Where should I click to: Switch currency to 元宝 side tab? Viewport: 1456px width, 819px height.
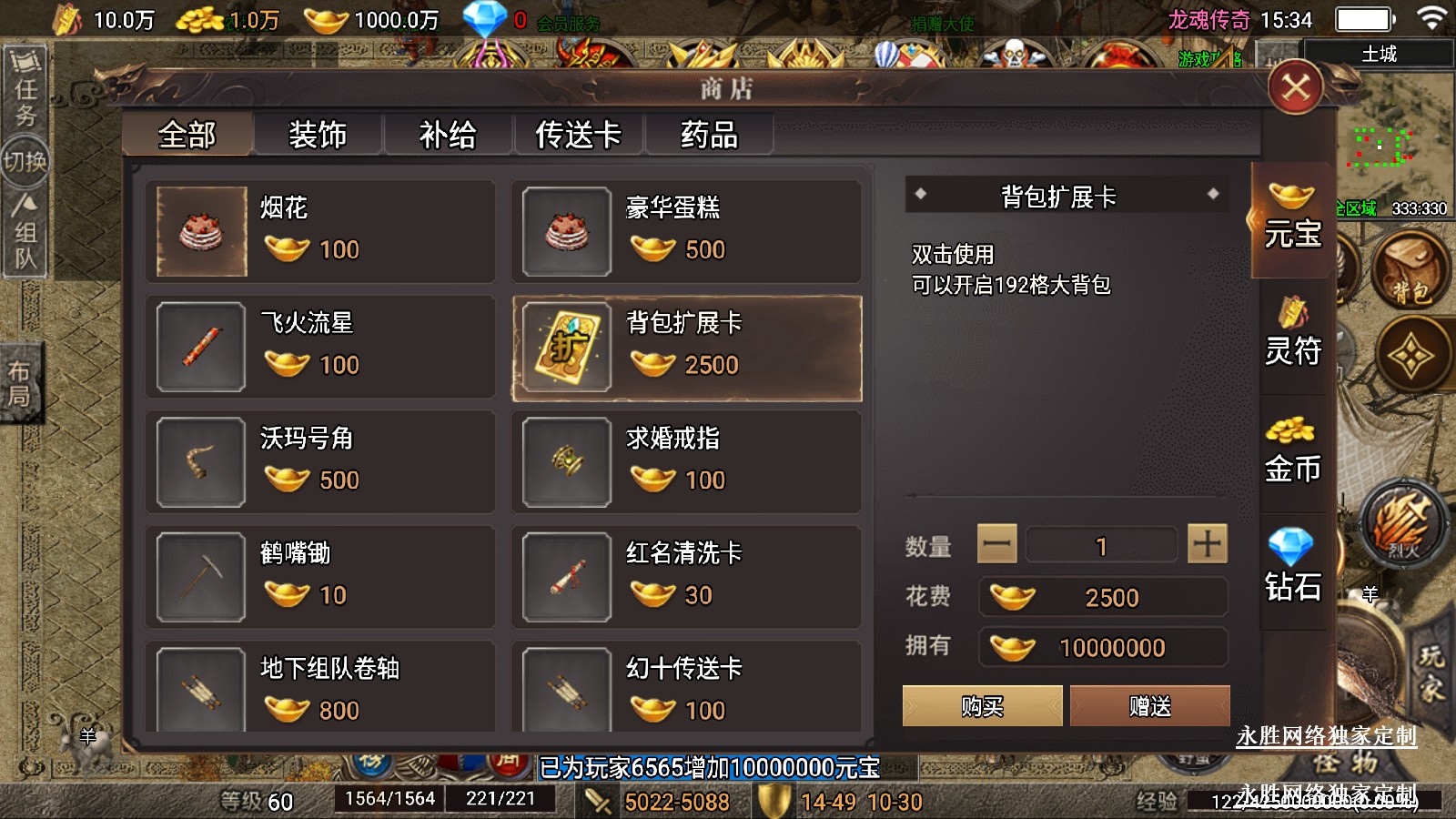pos(1292,218)
